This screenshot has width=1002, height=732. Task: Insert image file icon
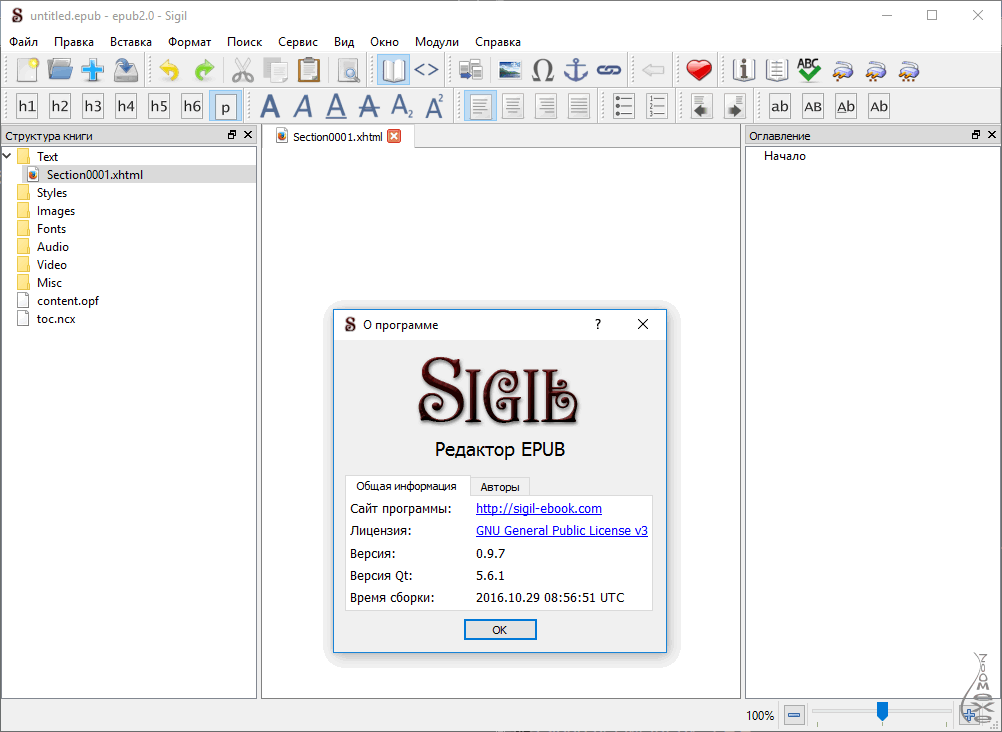(x=509, y=70)
